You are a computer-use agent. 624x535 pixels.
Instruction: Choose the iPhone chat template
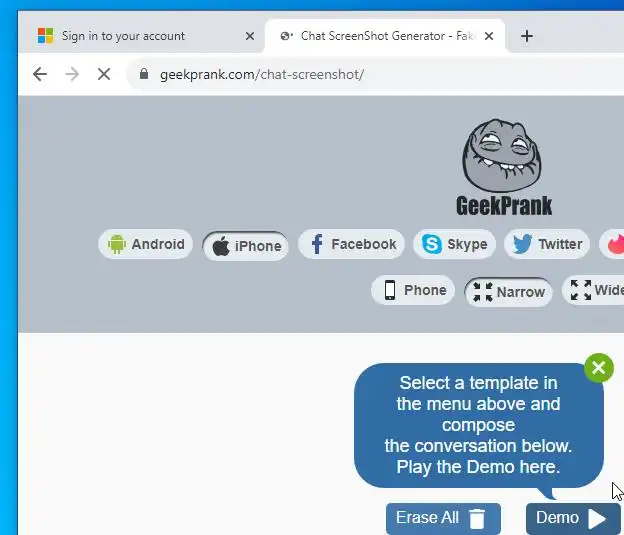tap(246, 246)
